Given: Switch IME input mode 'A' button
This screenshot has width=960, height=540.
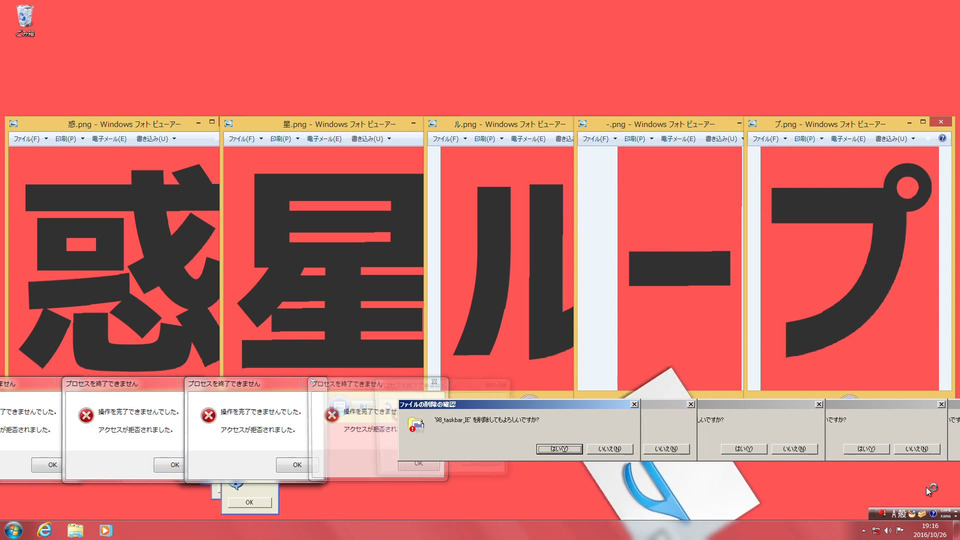Looking at the screenshot, I should click(x=894, y=513).
